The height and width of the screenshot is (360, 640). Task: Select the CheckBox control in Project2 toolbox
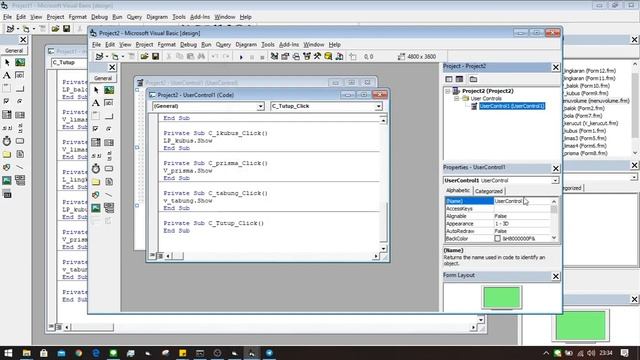click(x=96, y=129)
